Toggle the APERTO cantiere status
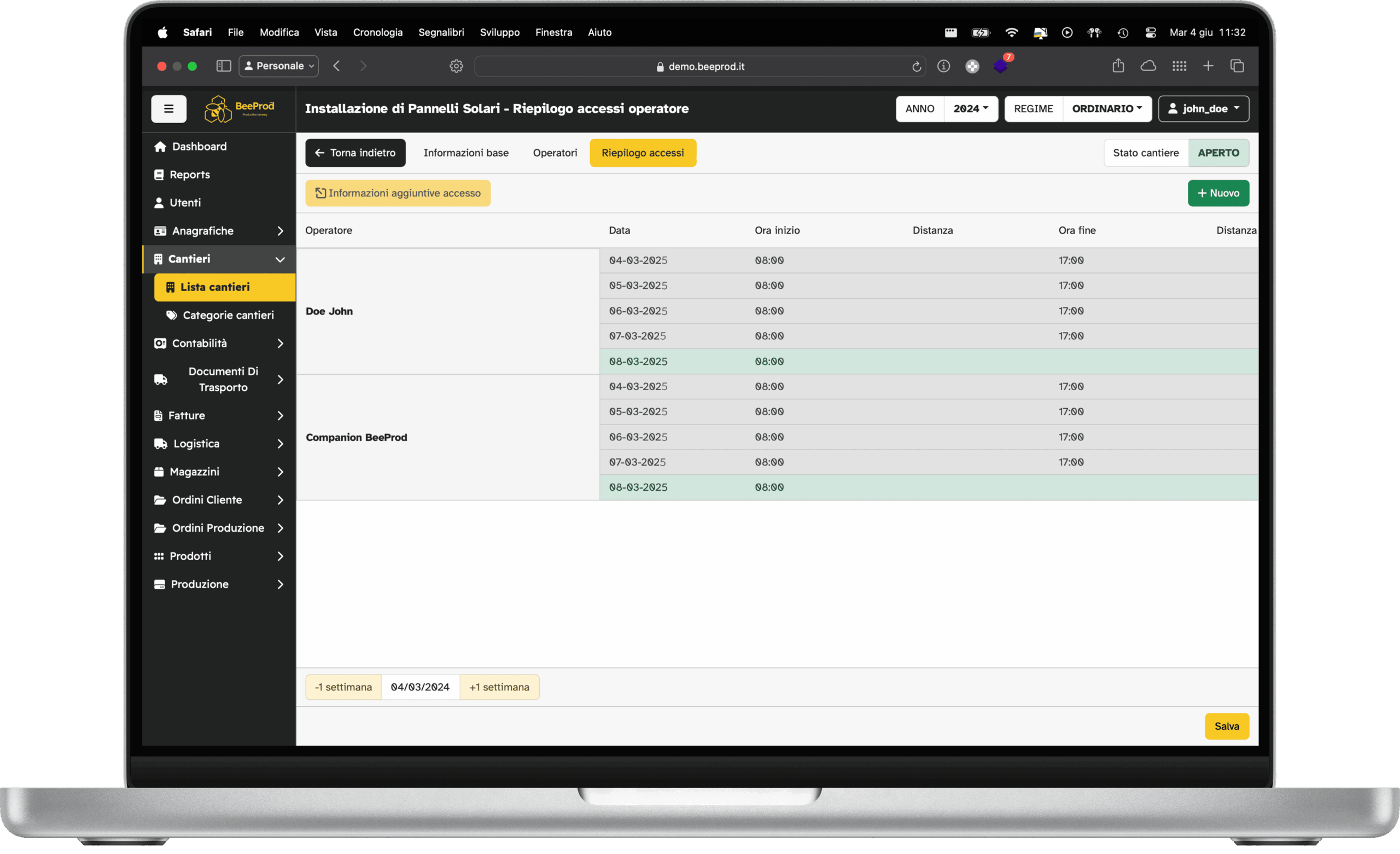This screenshot has height=854, width=1400. [x=1217, y=153]
